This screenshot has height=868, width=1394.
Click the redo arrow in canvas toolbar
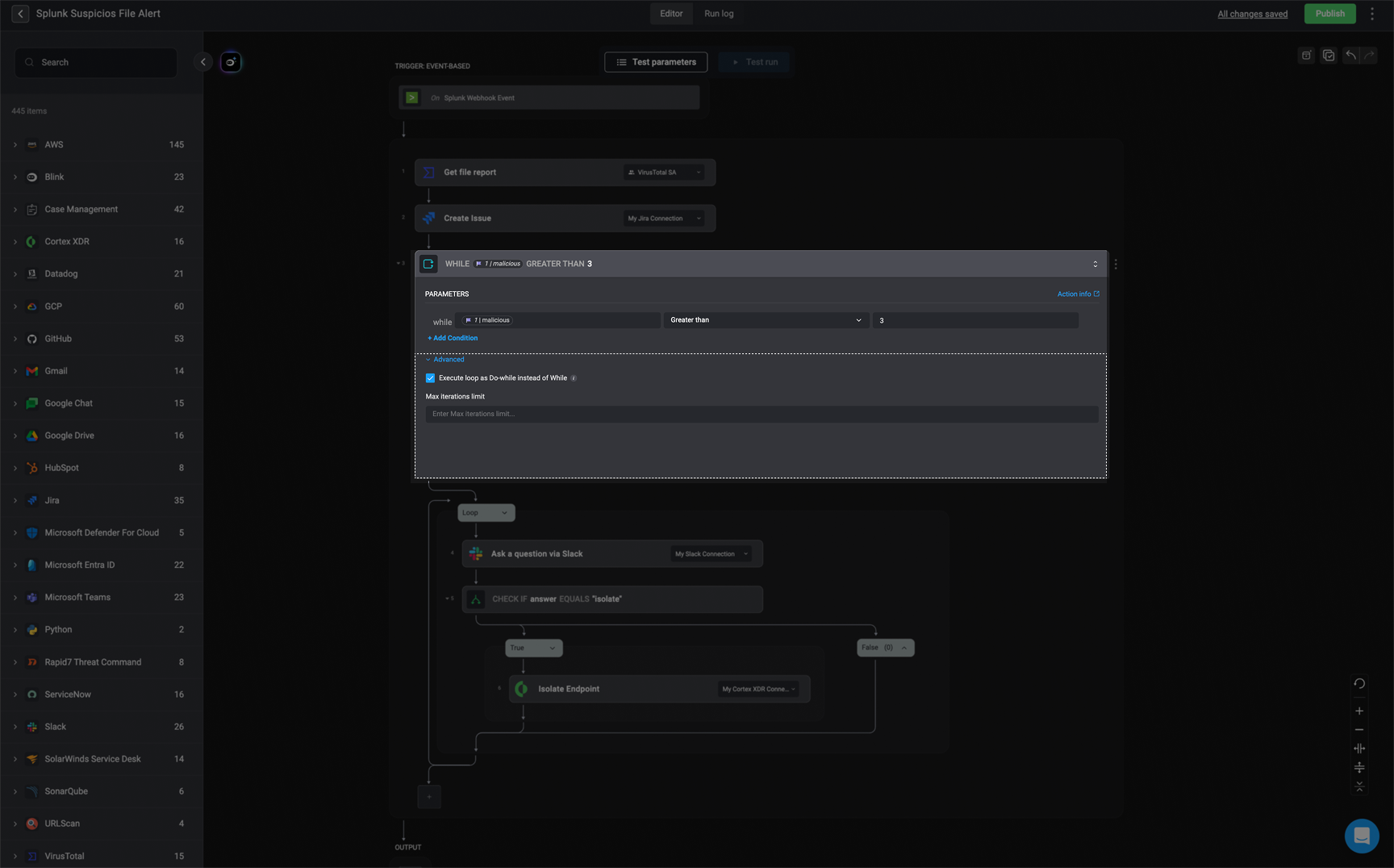[1369, 55]
